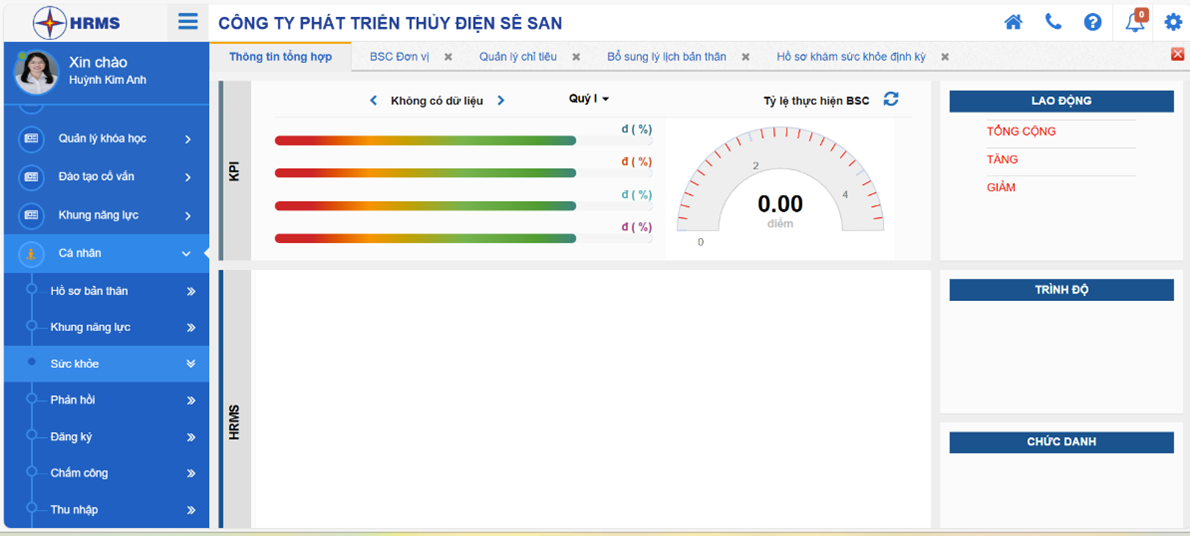1190x536 pixels.
Task: Click the company name header title
Action: (390, 23)
